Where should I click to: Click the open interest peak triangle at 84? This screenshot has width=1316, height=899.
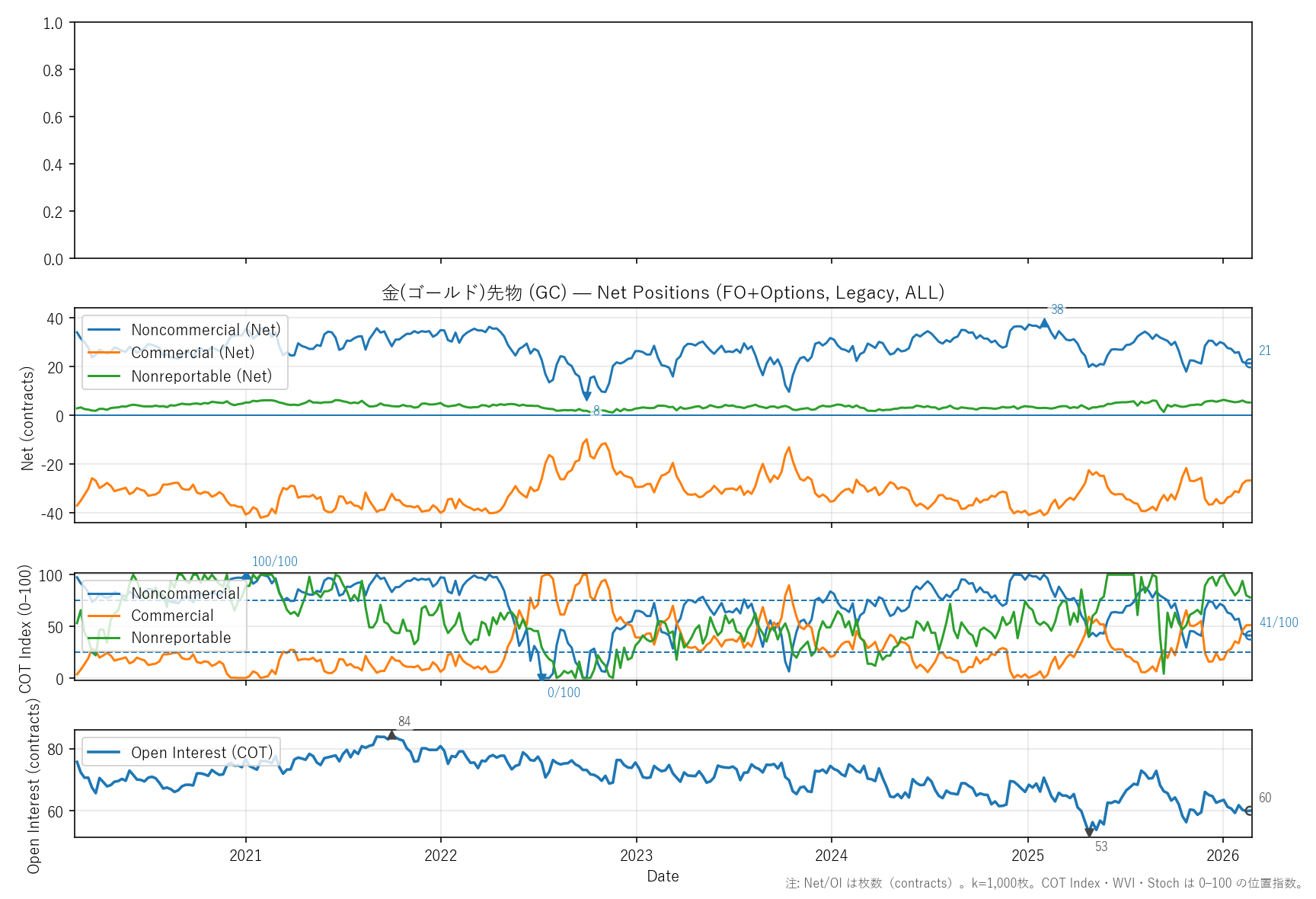(391, 735)
